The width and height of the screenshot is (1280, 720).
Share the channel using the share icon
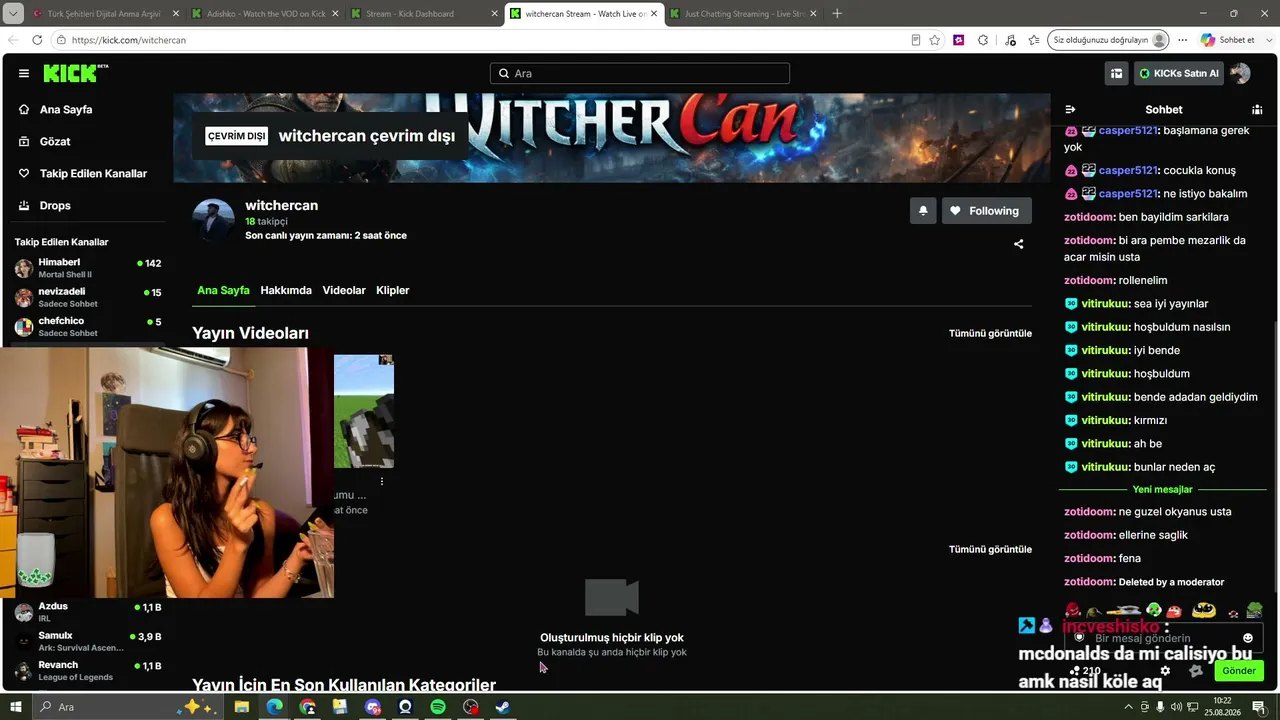[x=1019, y=244]
